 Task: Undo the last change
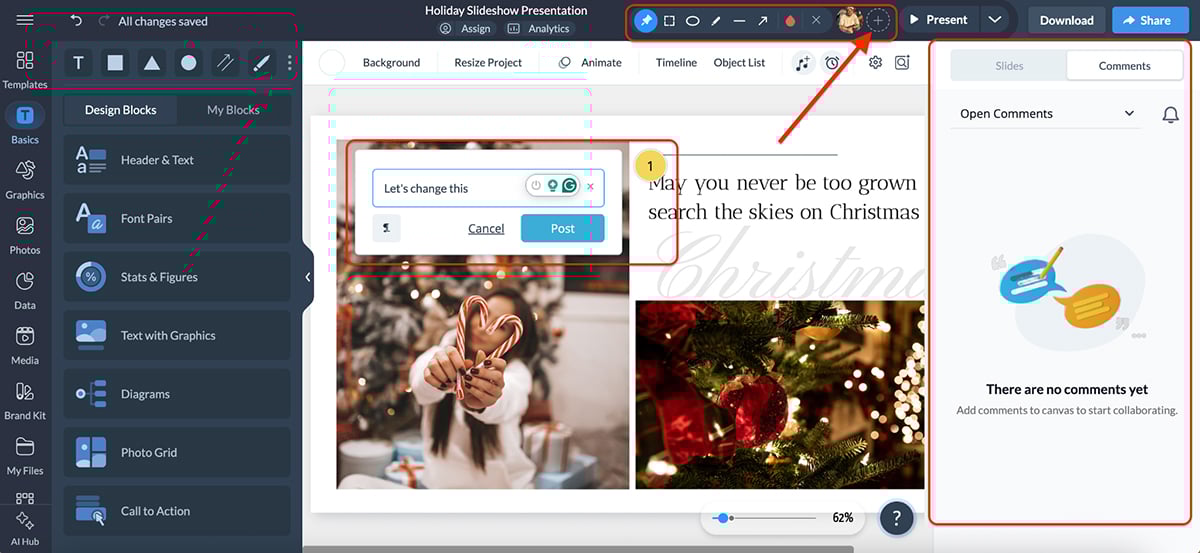click(x=77, y=20)
